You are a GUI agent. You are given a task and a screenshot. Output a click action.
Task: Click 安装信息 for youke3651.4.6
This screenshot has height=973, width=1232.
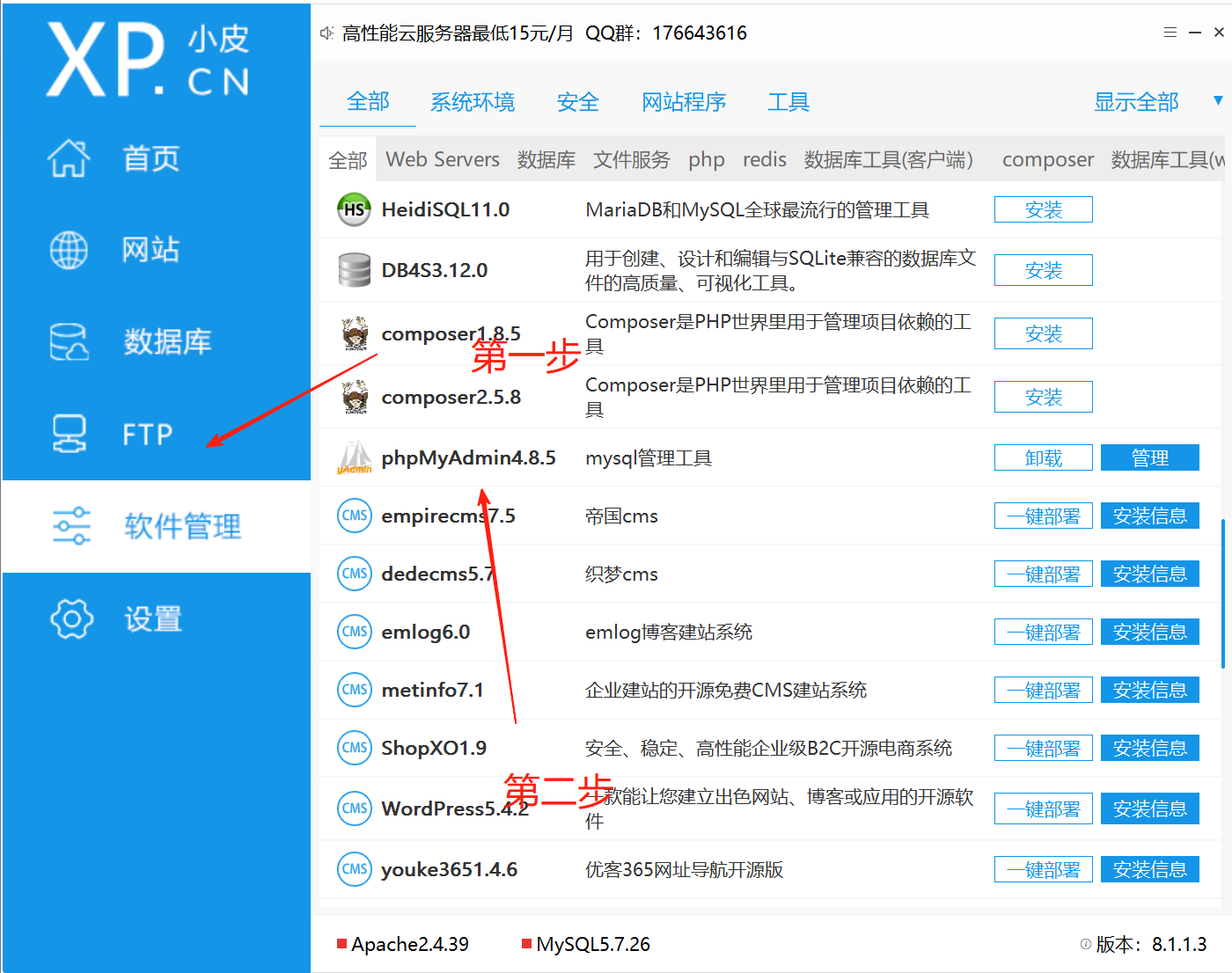pos(1150,869)
